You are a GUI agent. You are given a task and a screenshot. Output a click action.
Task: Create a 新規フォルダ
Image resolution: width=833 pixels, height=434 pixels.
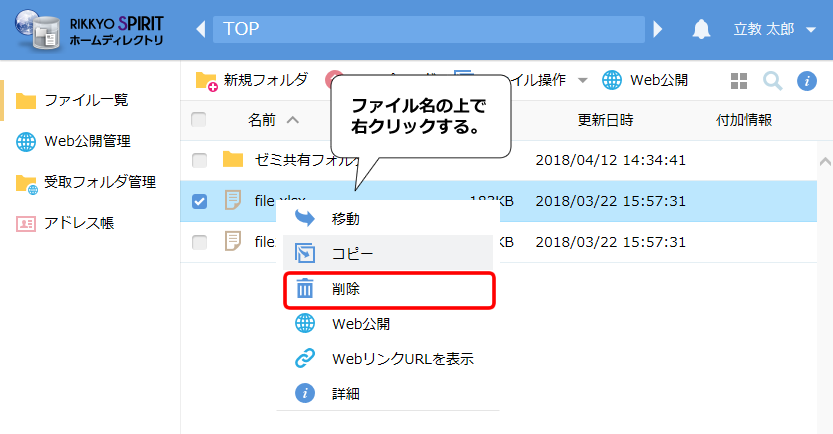point(252,80)
